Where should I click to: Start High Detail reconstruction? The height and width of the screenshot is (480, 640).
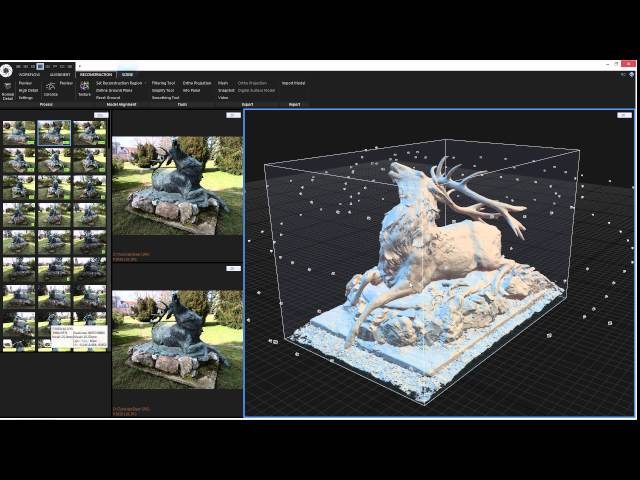click(x=29, y=90)
